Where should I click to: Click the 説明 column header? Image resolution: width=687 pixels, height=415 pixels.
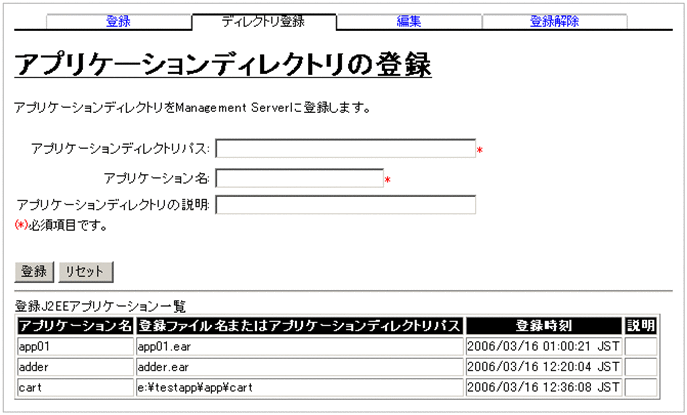click(x=641, y=326)
